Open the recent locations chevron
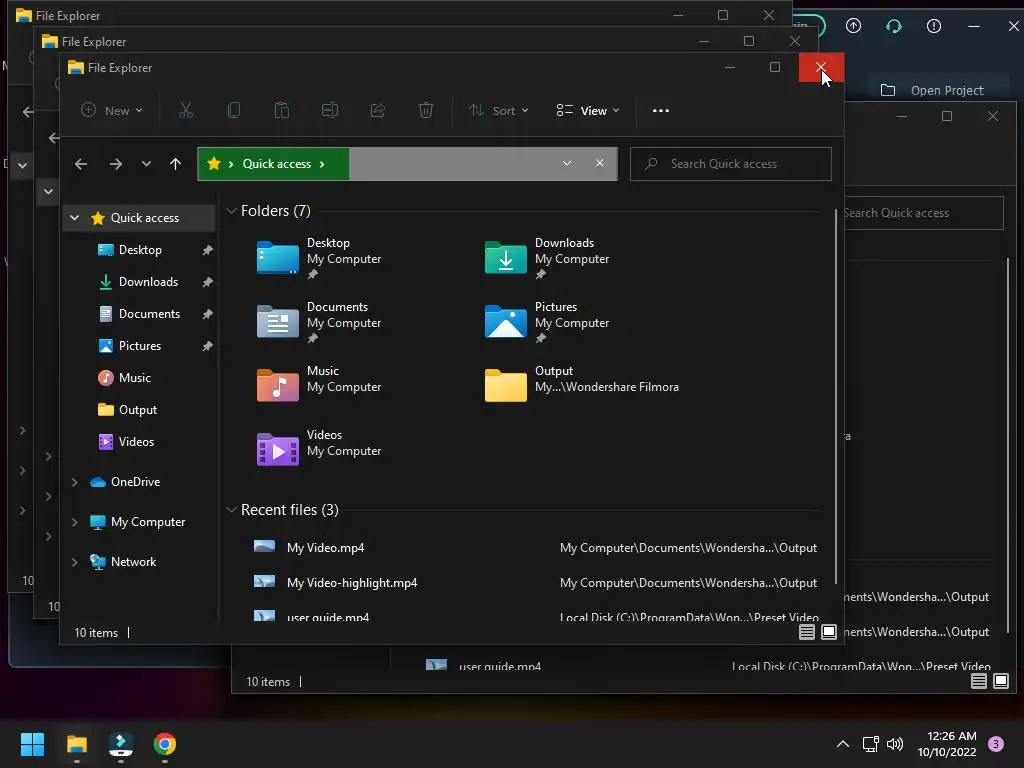The width and height of the screenshot is (1024, 768). 146,164
